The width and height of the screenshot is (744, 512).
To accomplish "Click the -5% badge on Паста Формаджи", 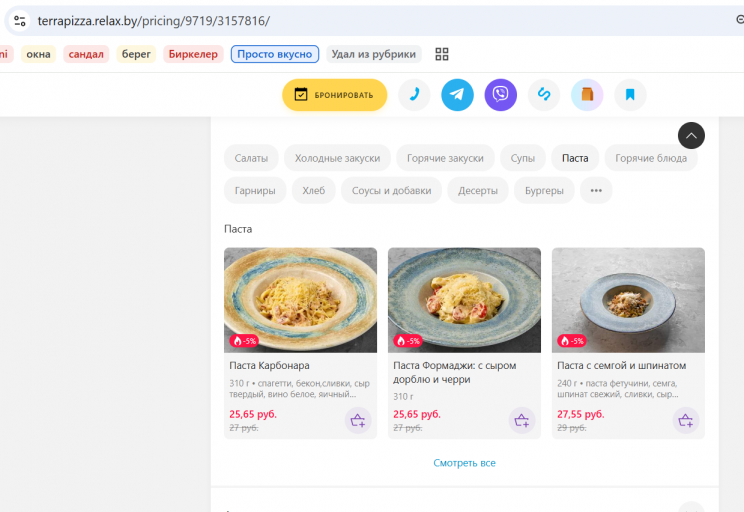I will (x=408, y=341).
